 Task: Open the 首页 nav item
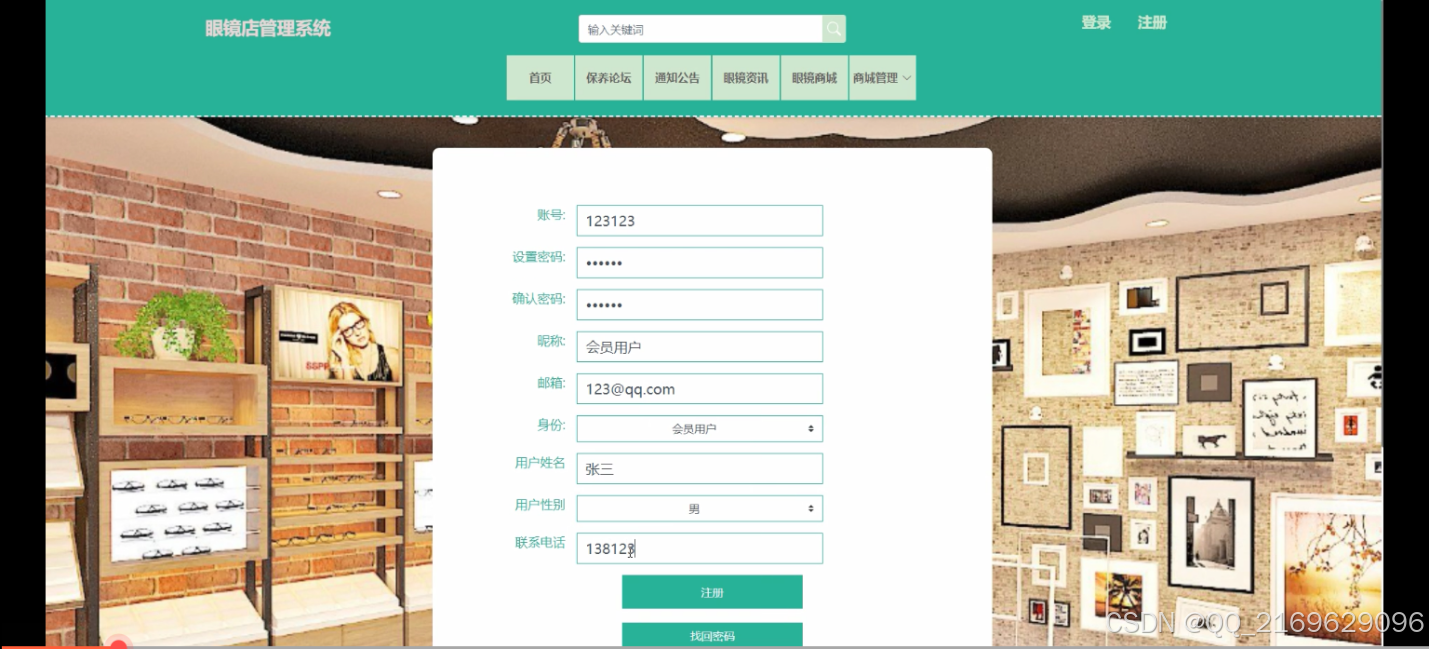[540, 78]
